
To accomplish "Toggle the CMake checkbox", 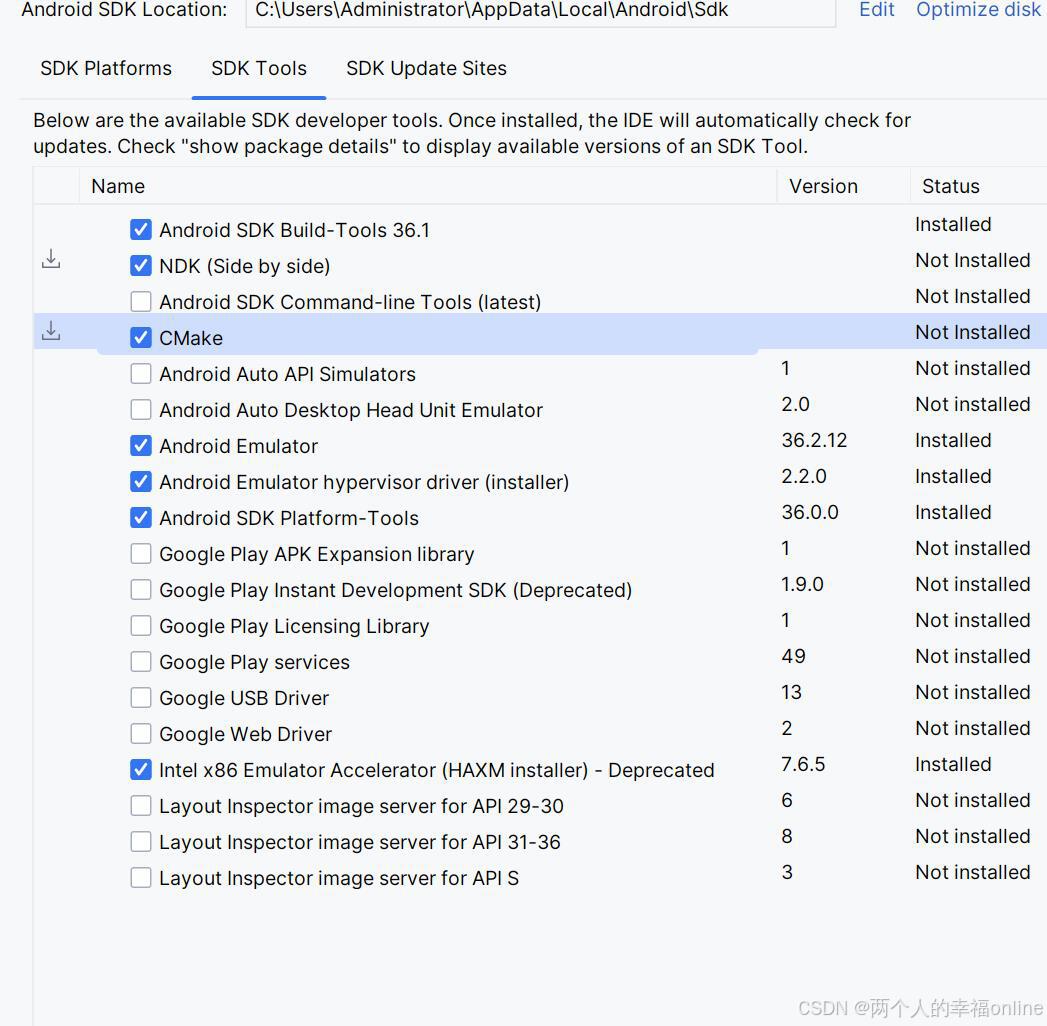I will pyautogui.click(x=141, y=338).
